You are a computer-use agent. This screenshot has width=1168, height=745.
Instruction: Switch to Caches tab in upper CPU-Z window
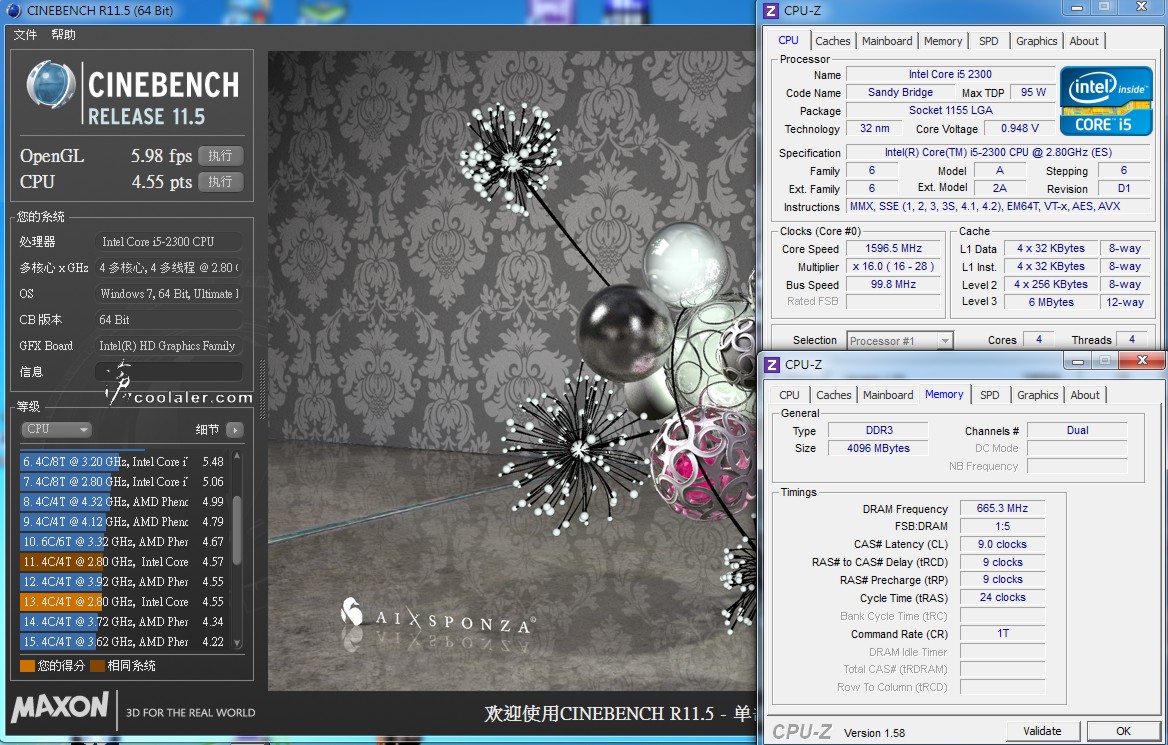(x=833, y=41)
